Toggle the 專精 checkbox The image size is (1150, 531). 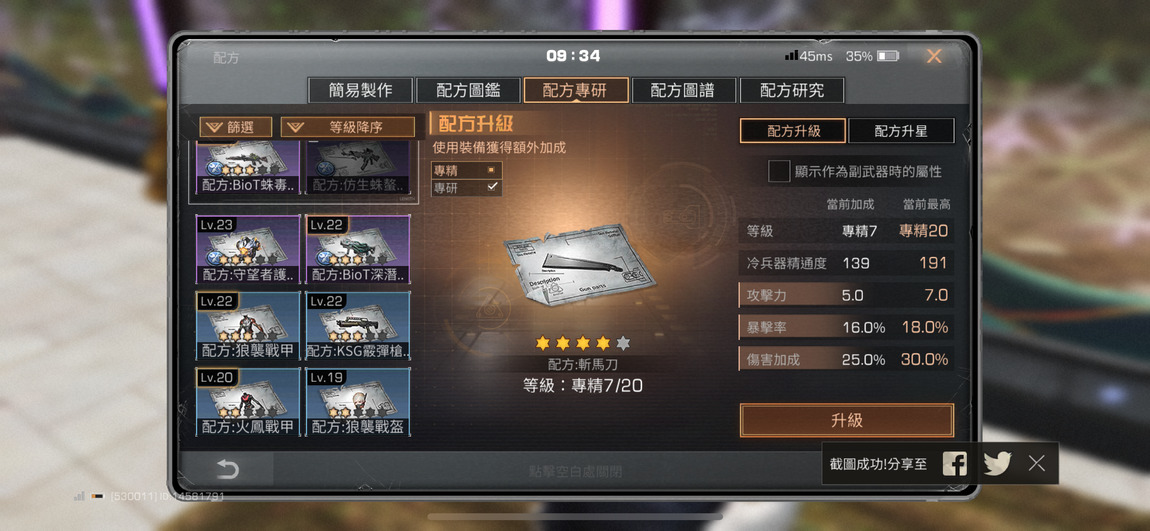(x=493, y=169)
